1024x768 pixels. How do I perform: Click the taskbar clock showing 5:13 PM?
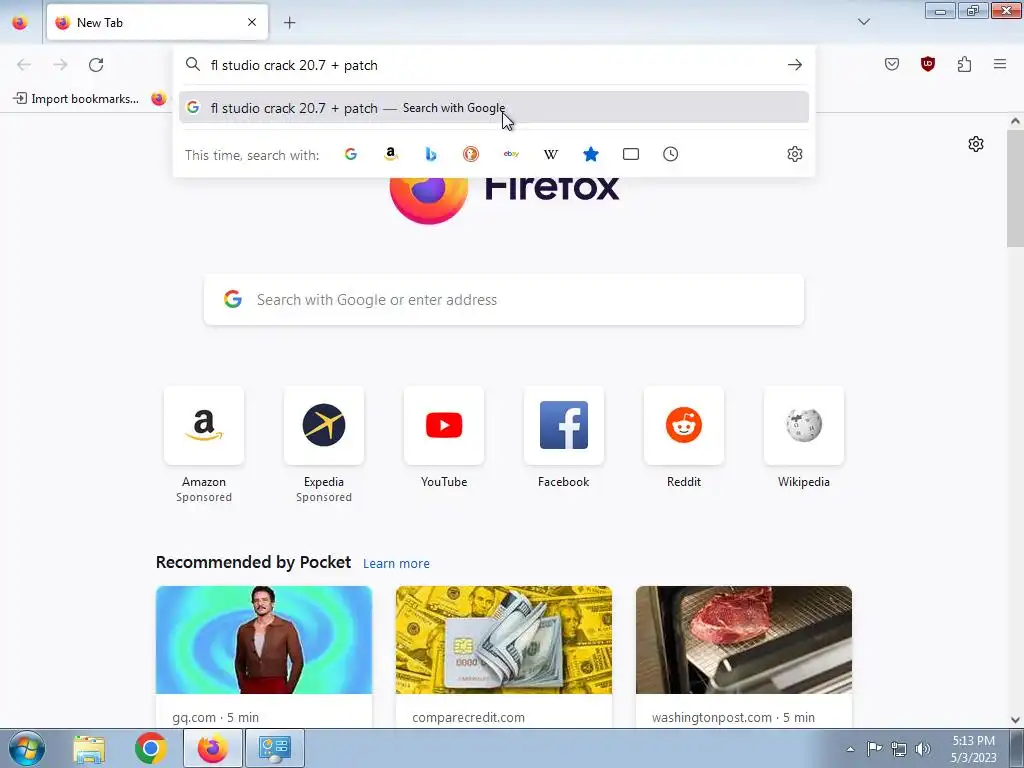coord(974,749)
